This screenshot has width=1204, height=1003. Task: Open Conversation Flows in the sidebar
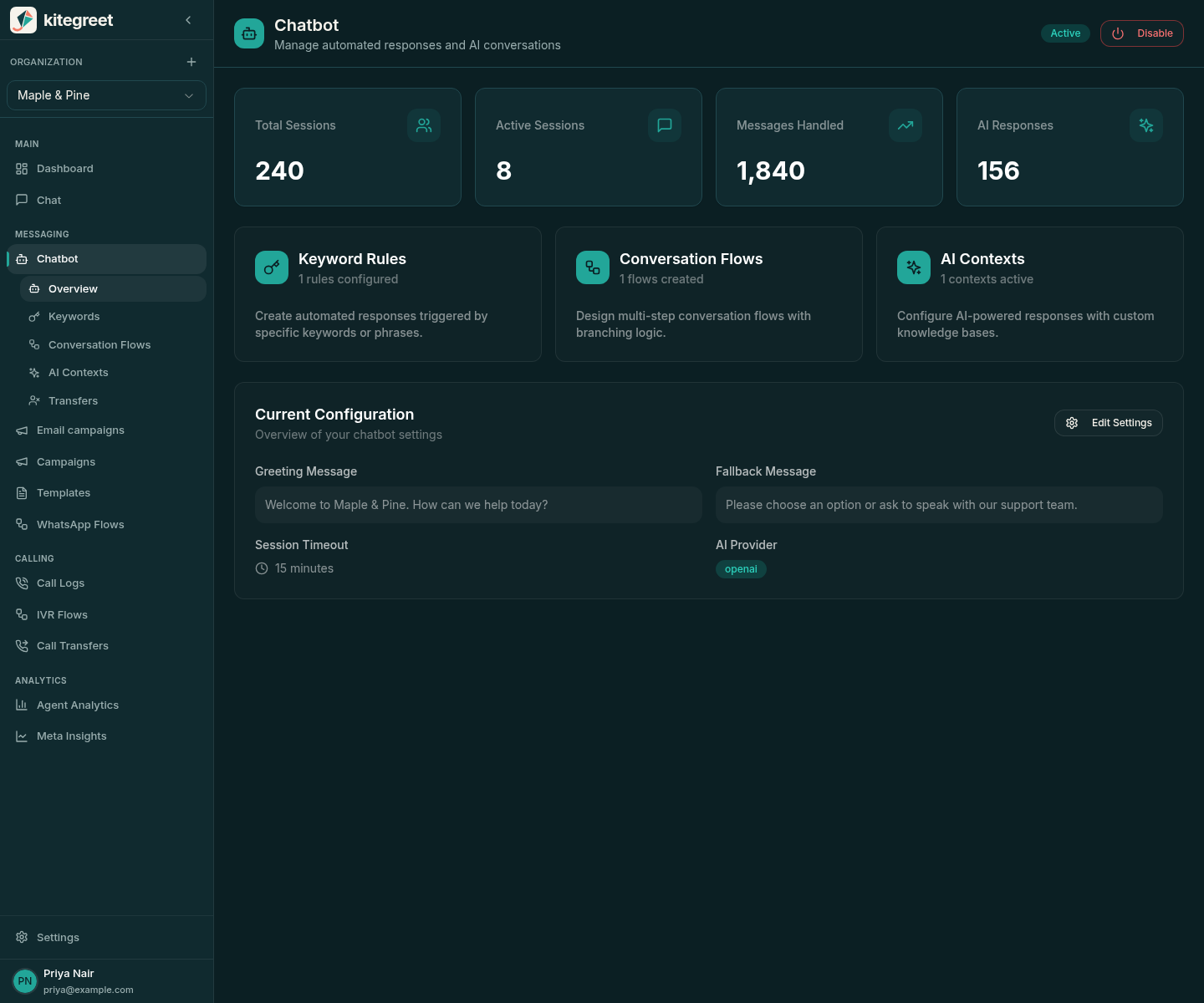pos(113,345)
